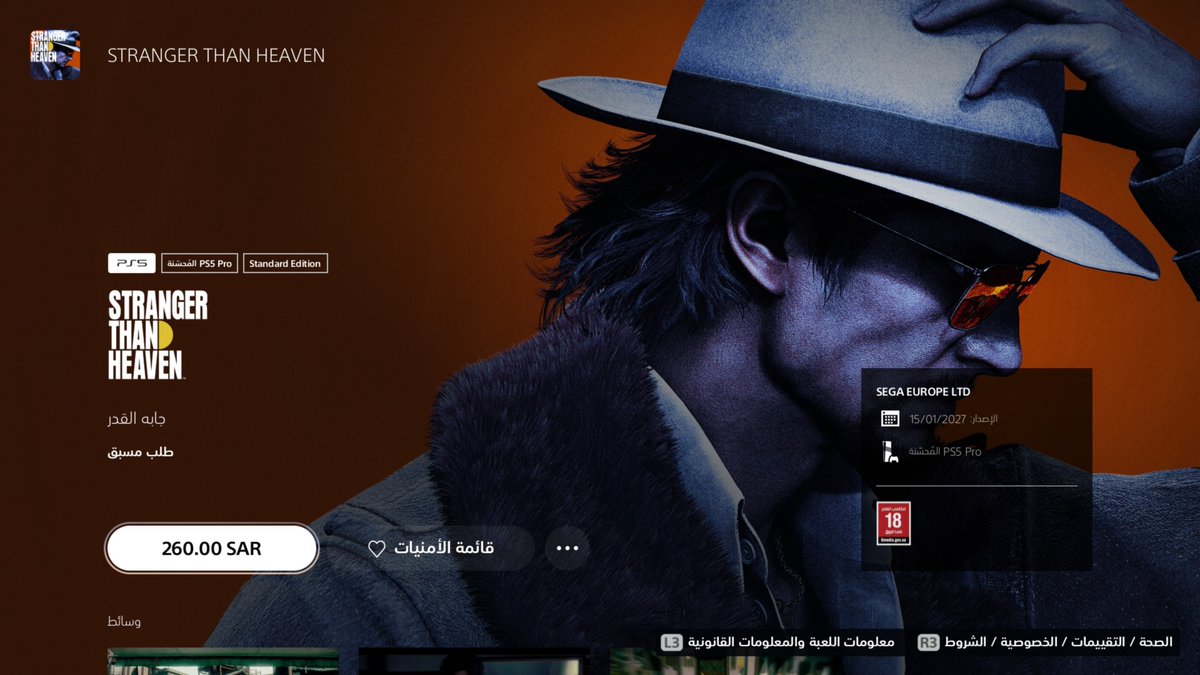The height and width of the screenshot is (675, 1200).
Task: Click the جابه القدر tagline text
Action: tap(137, 419)
